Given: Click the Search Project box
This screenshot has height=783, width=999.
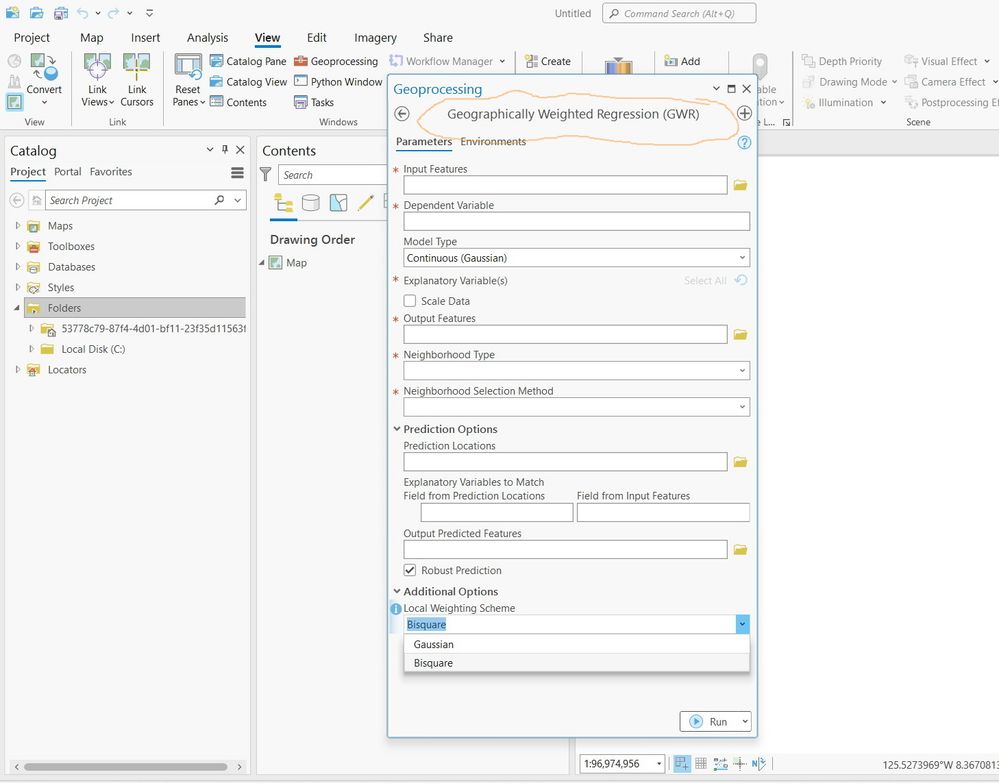Looking at the screenshot, I should click(x=131, y=200).
